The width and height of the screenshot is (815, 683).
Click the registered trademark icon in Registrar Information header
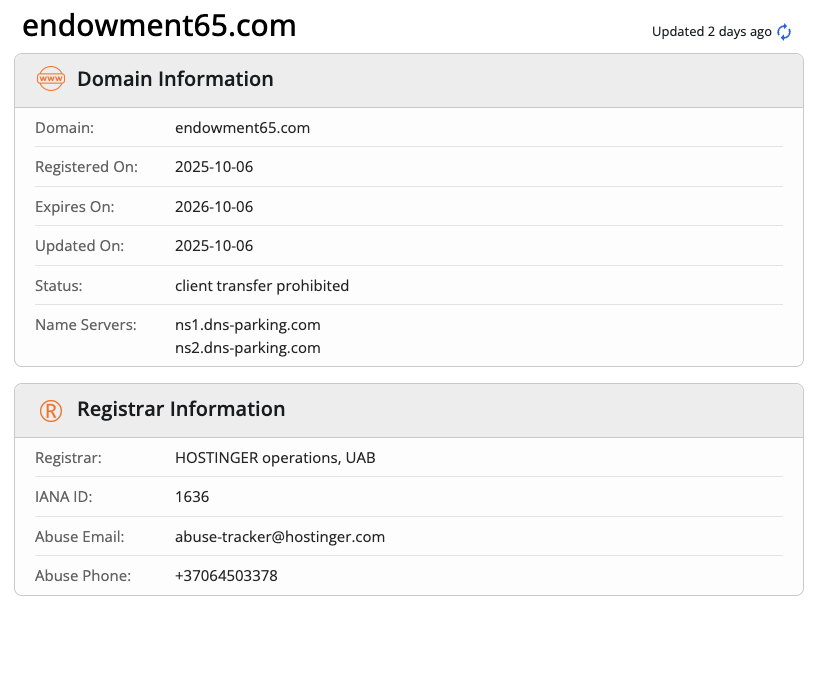[x=50, y=410]
